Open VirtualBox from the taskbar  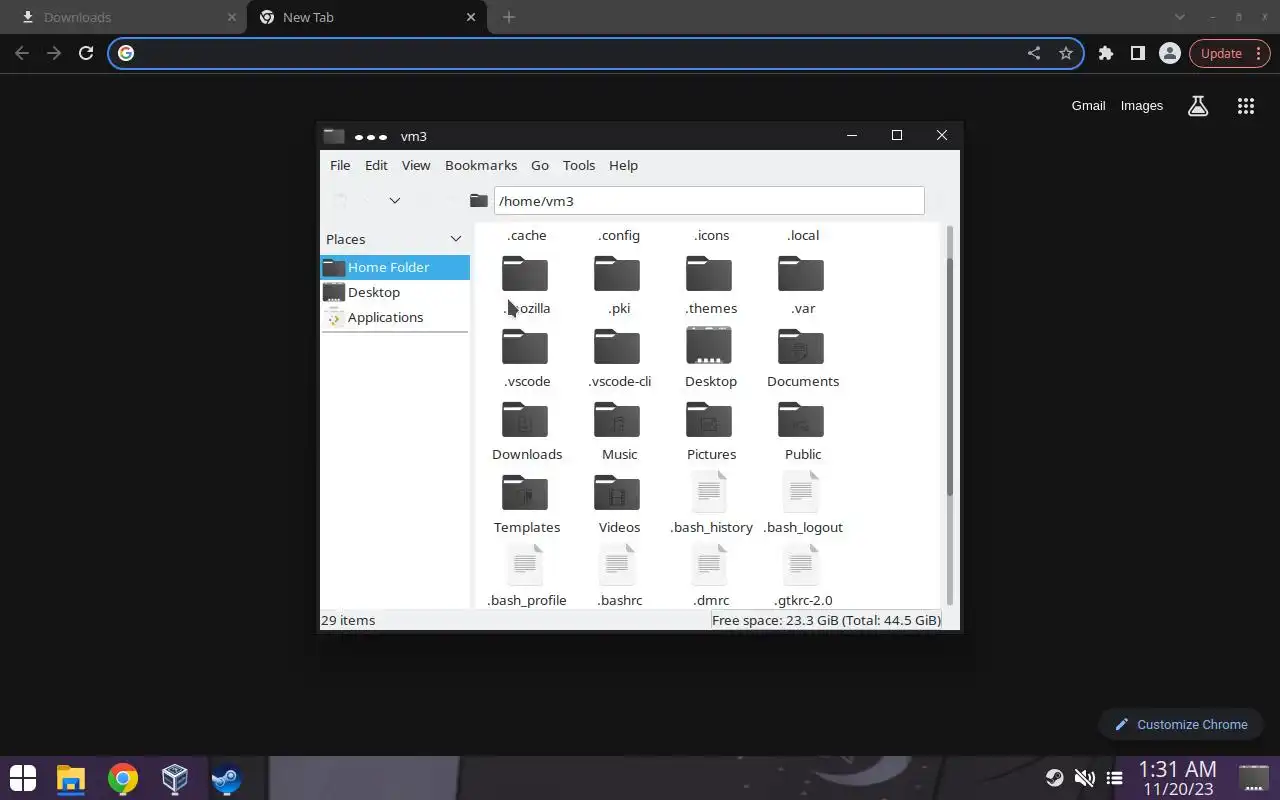click(x=175, y=778)
